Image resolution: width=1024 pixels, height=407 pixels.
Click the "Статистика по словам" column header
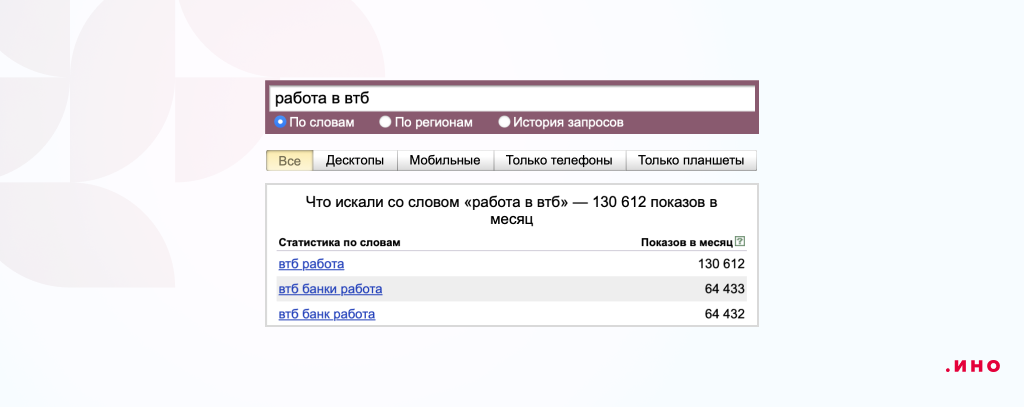click(x=339, y=242)
